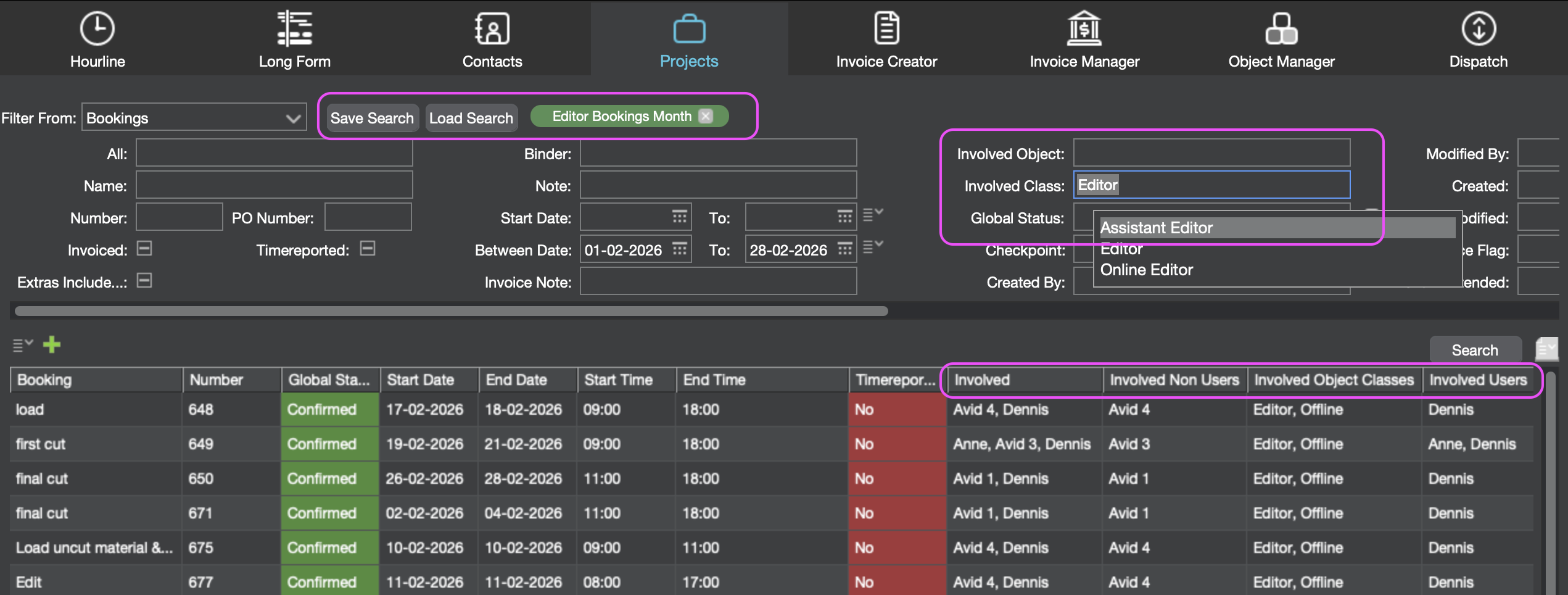Screen dimensions: 1568x595
Task: Open Invoice Creator document icon
Action: tap(886, 29)
